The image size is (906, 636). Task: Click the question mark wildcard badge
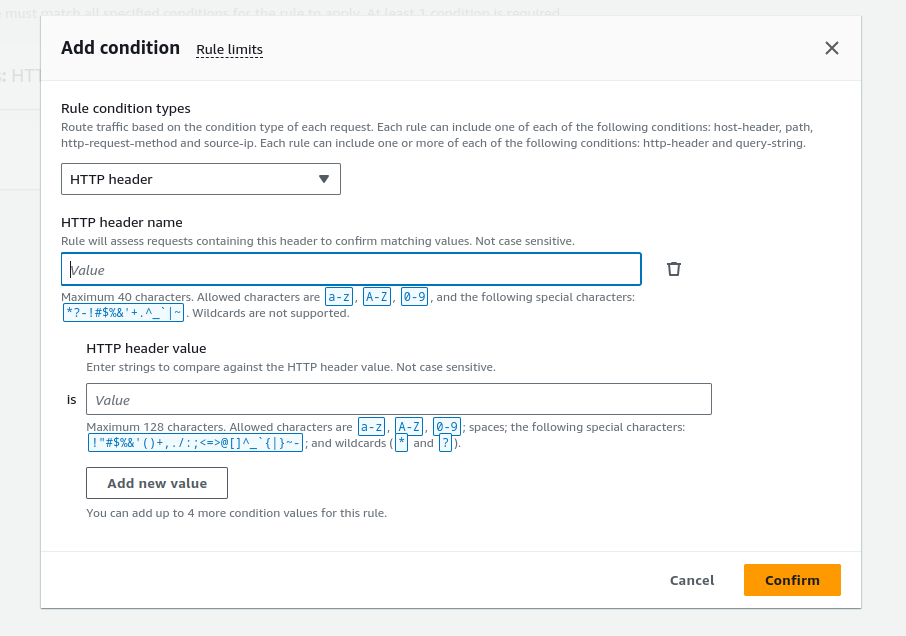tap(444, 443)
